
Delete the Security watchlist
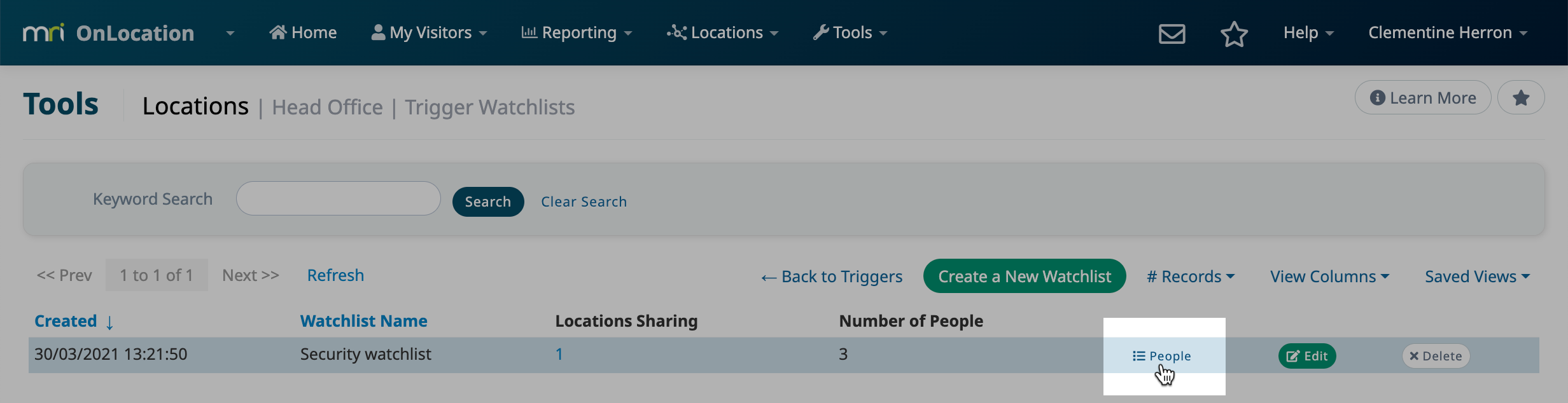[1436, 356]
